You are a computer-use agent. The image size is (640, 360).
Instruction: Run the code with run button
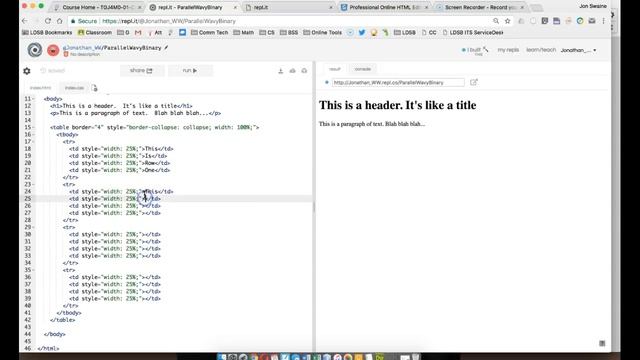(190, 71)
